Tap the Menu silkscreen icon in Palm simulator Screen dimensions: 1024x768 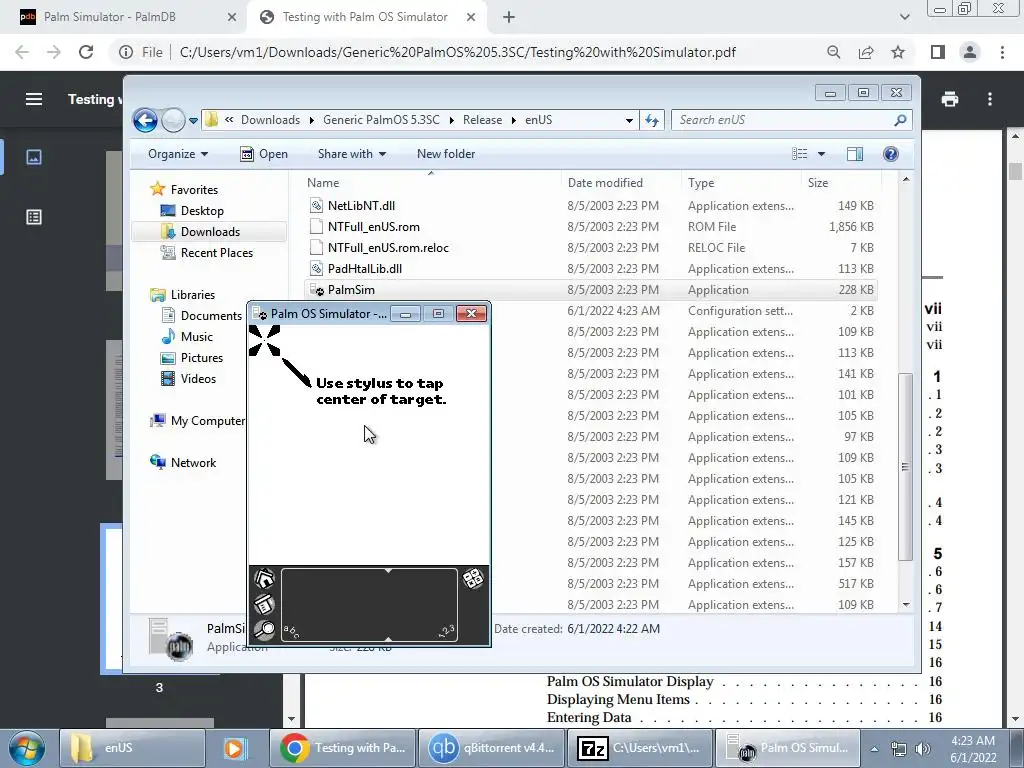(264, 605)
